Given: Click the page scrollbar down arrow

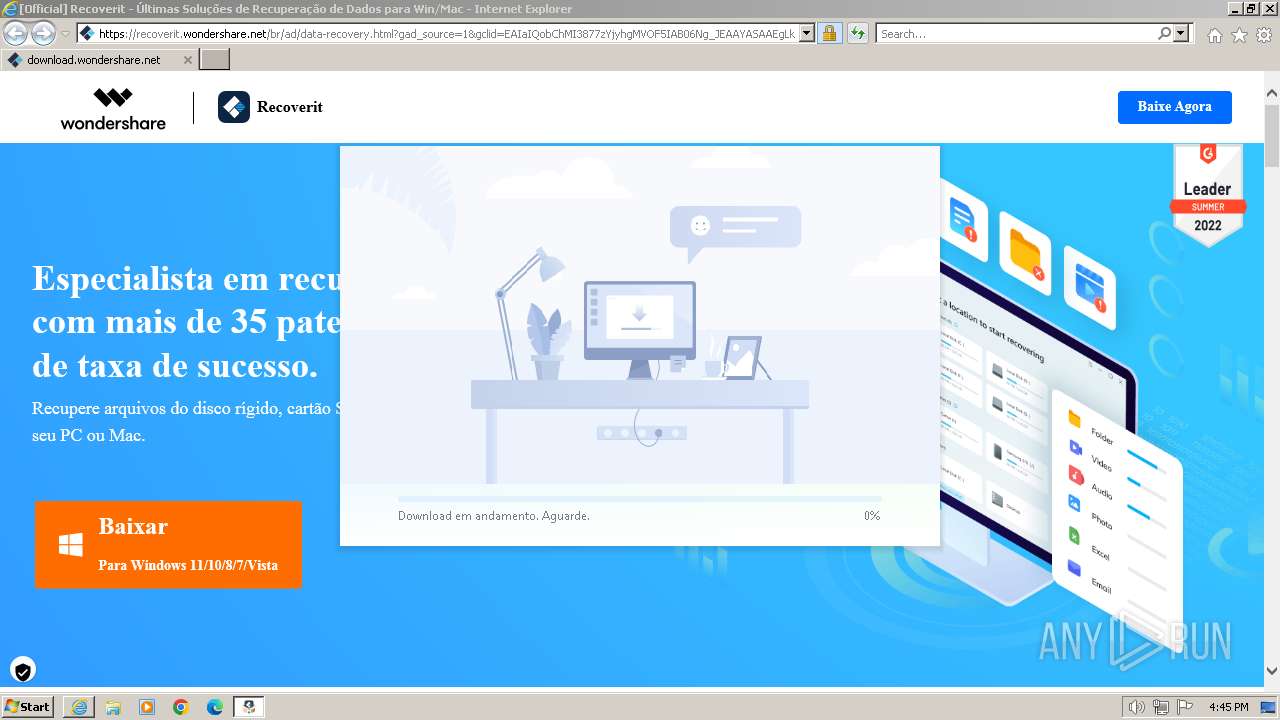Looking at the screenshot, I should [x=1272, y=671].
